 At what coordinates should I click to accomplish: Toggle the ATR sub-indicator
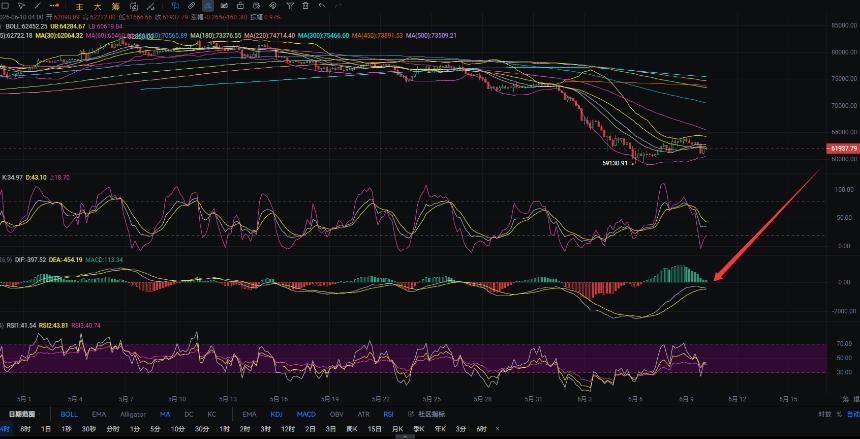(x=364, y=414)
